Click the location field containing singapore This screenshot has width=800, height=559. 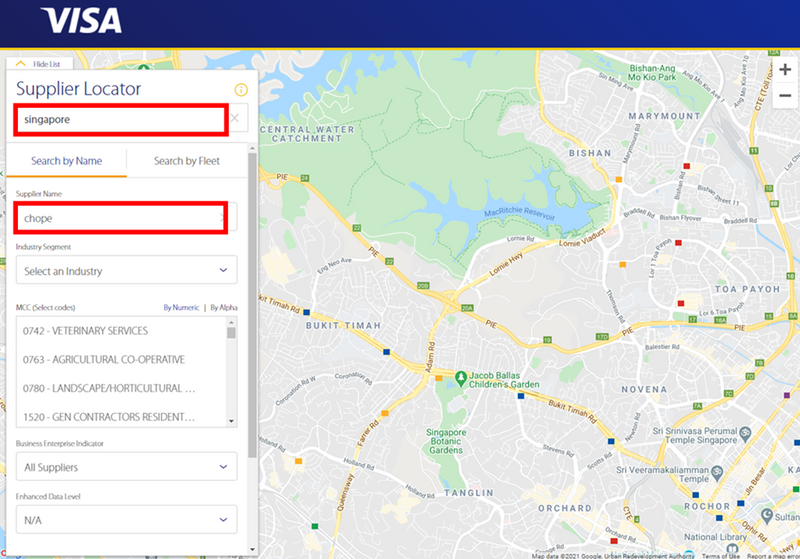121,119
